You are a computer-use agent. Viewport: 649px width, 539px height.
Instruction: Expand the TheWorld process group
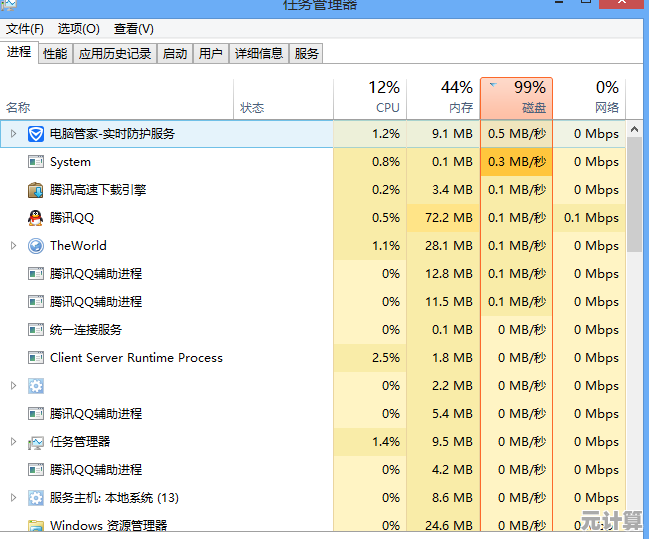[x=13, y=246]
